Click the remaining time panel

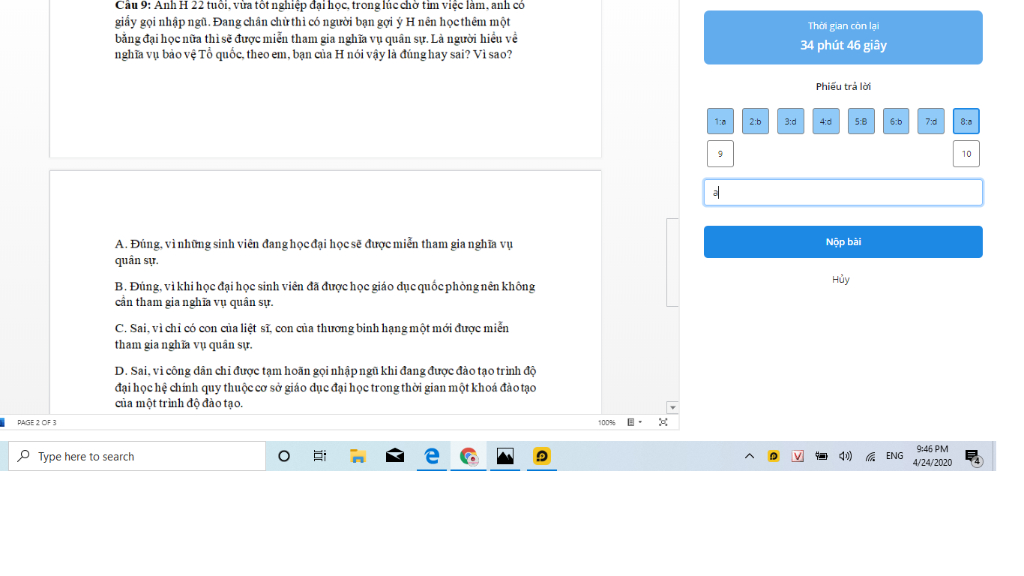[842, 37]
